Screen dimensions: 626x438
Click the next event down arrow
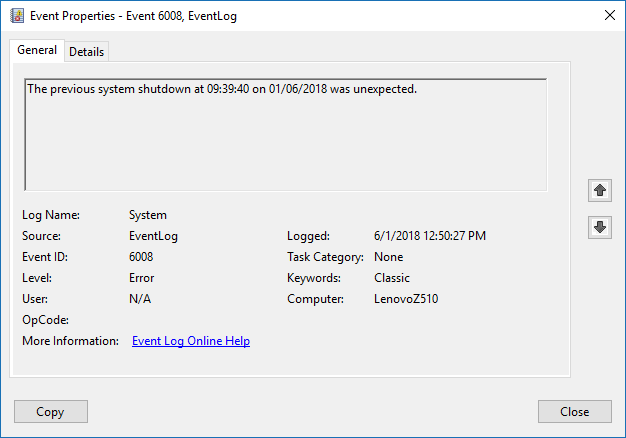(600, 227)
